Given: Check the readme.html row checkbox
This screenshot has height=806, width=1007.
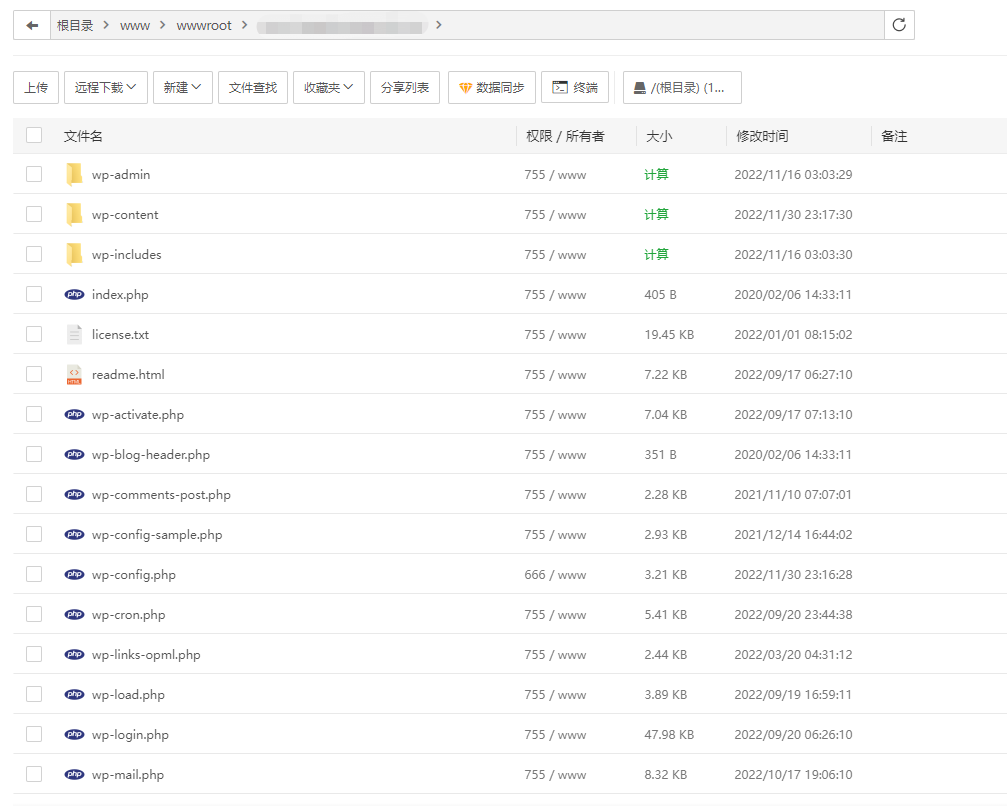Looking at the screenshot, I should pos(34,374).
